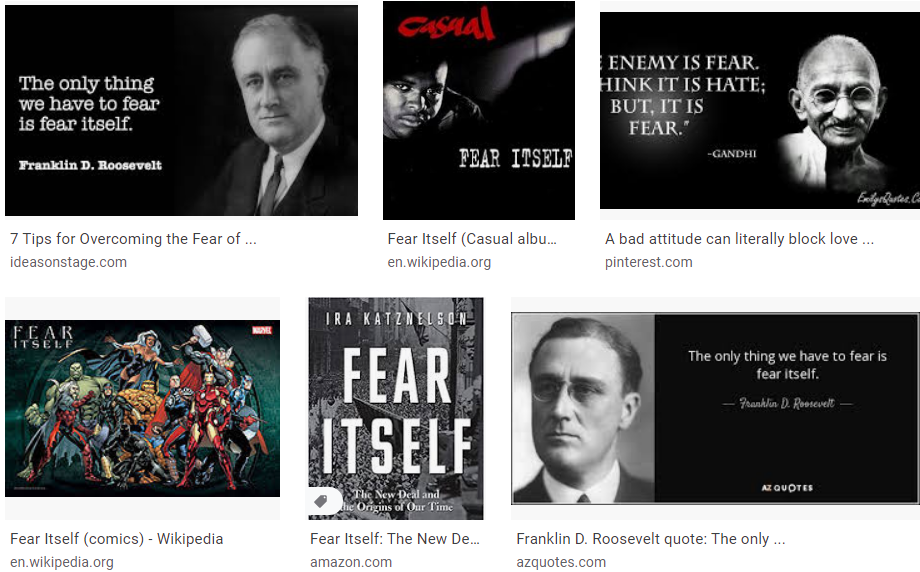Open the AZ Quotes Roosevelt quote image
Viewport: 920px width, 572px height.
coord(715,408)
